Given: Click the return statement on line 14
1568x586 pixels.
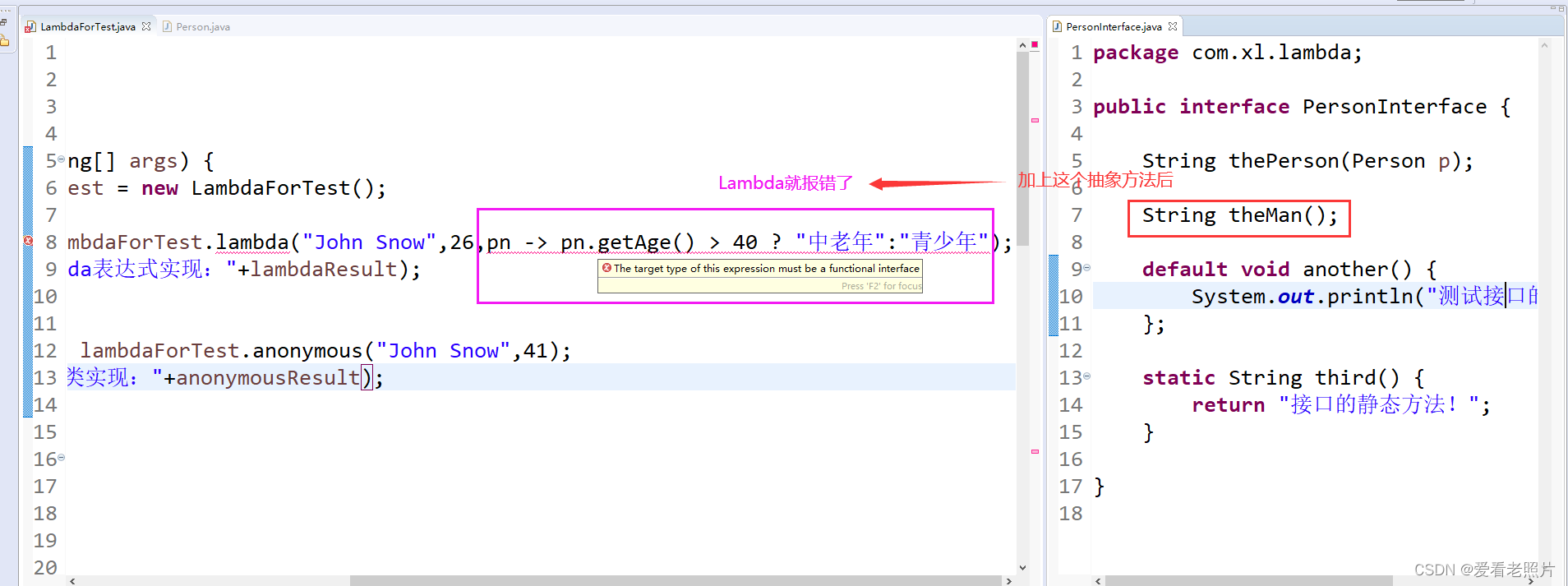Looking at the screenshot, I should coord(1341,405).
